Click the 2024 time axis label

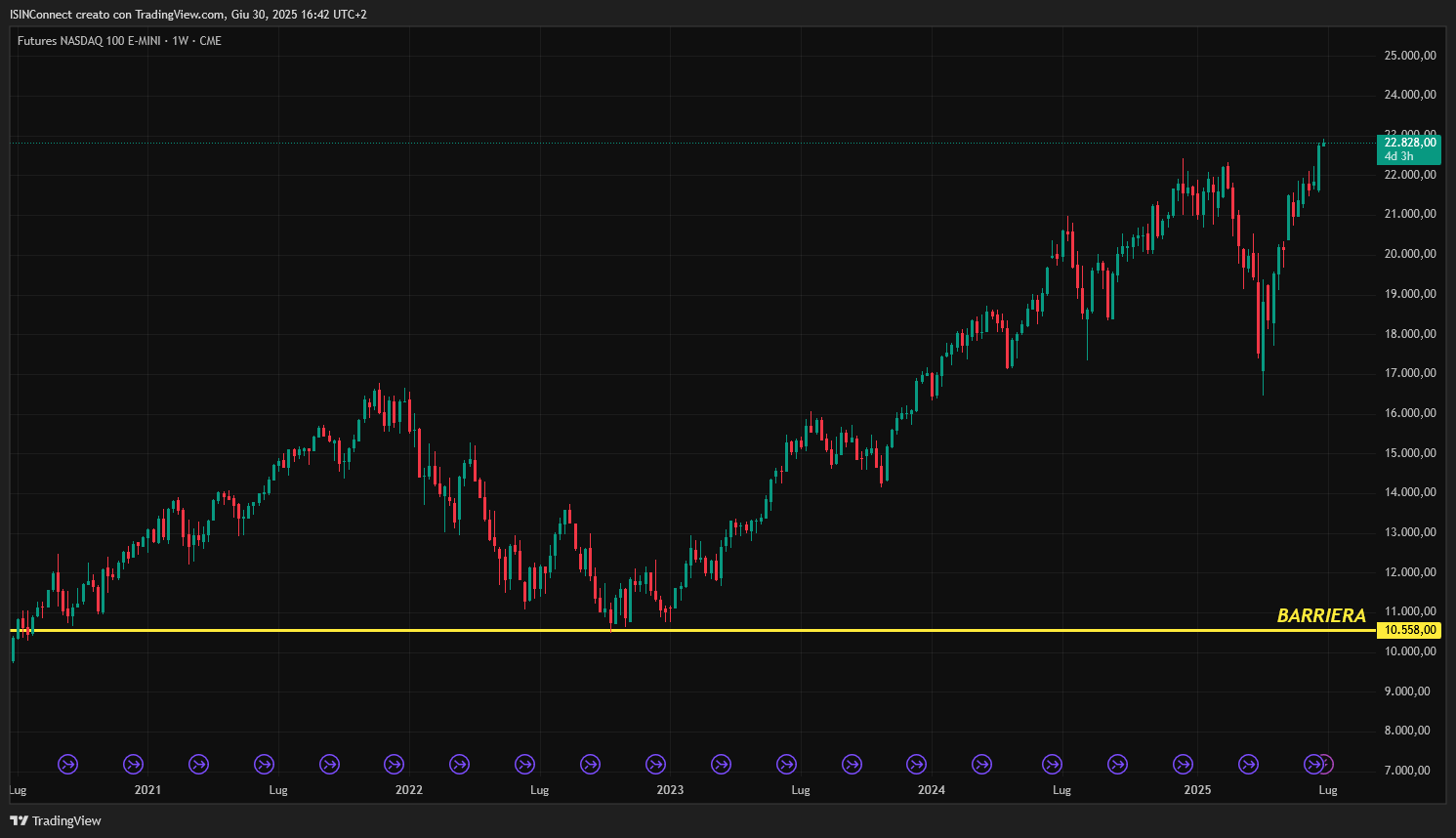(932, 790)
